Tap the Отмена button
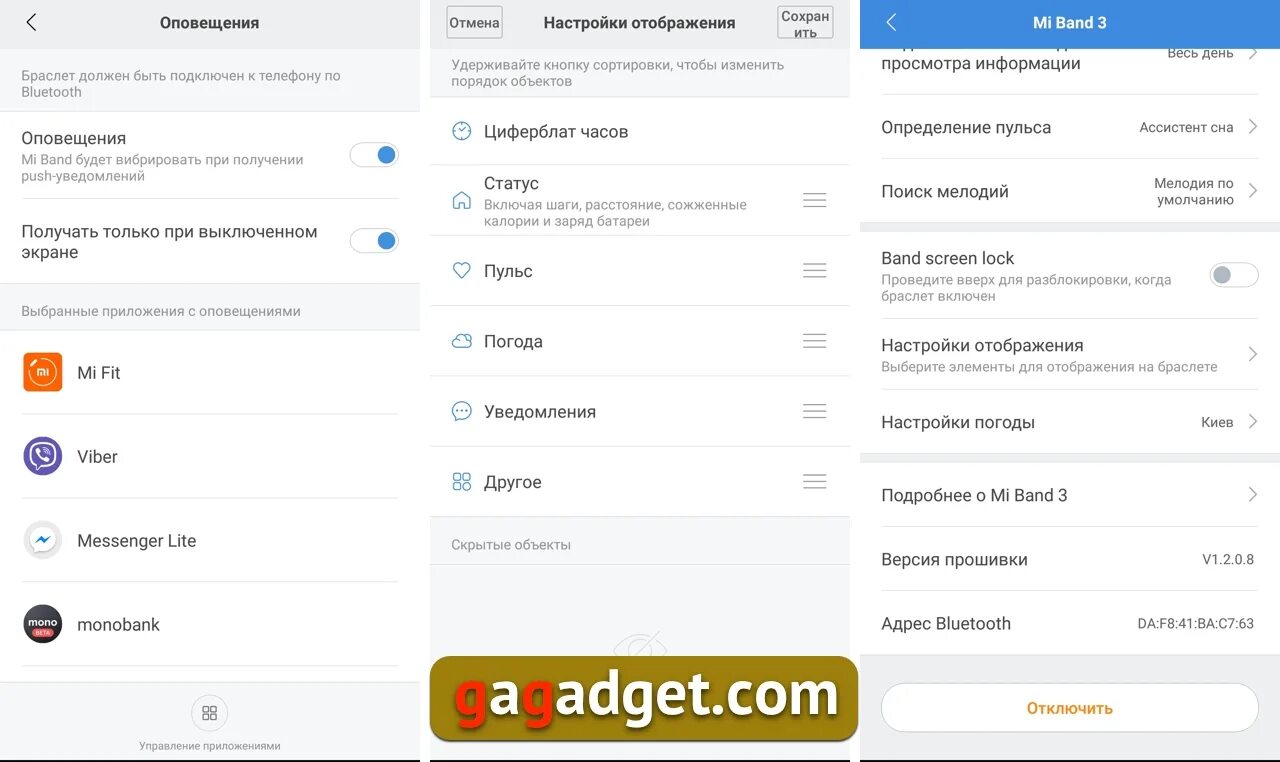This screenshot has width=1280, height=762. point(474,22)
